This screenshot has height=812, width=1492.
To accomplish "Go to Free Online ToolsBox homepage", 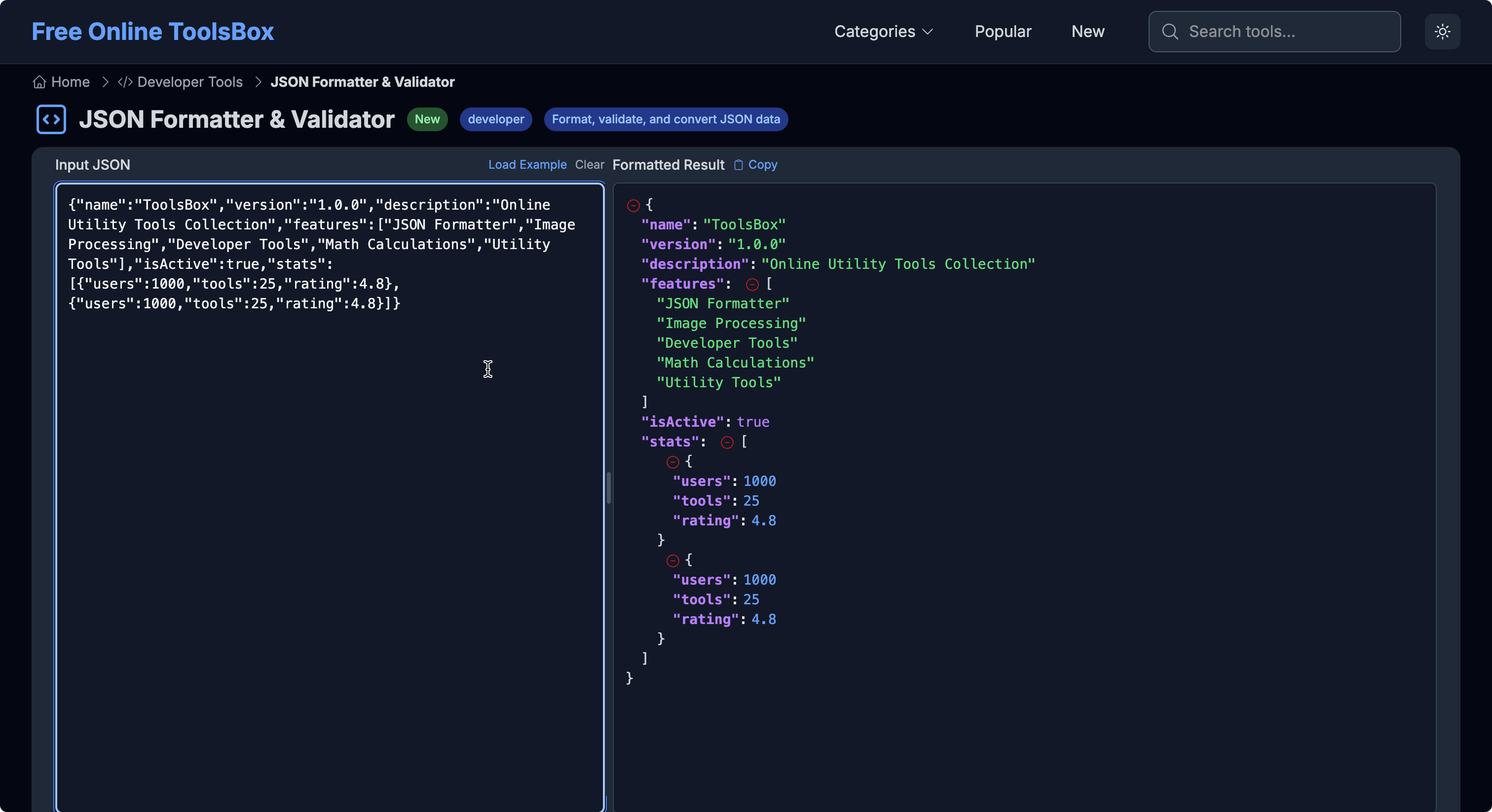I will click(152, 31).
